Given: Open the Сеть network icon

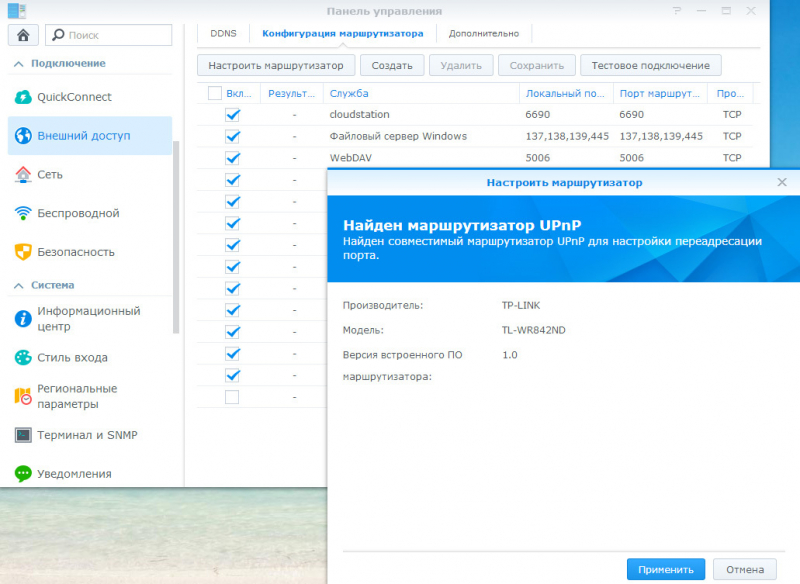Looking at the screenshot, I should 23,174.
